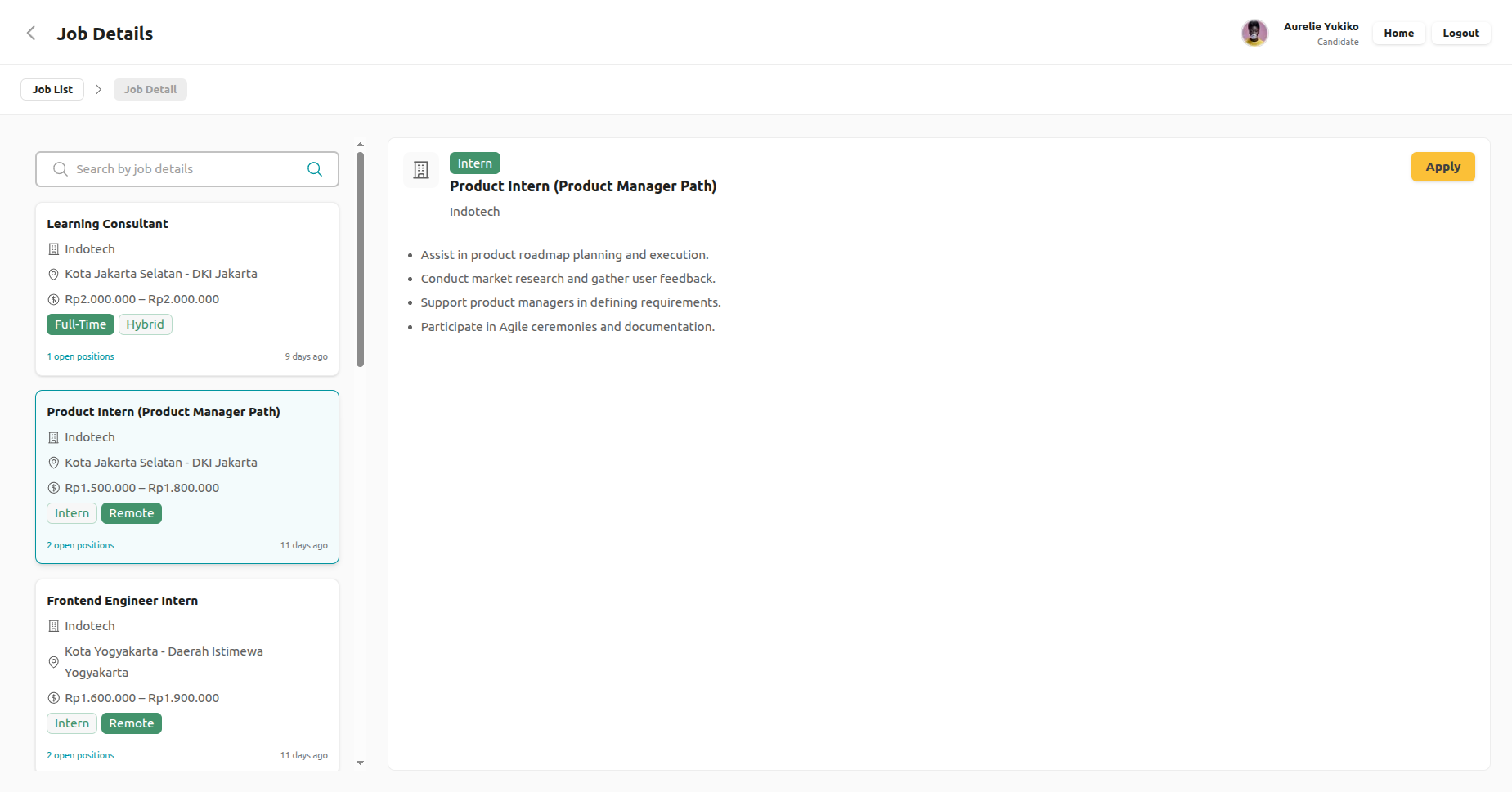Open the Home menu item

point(1398,33)
